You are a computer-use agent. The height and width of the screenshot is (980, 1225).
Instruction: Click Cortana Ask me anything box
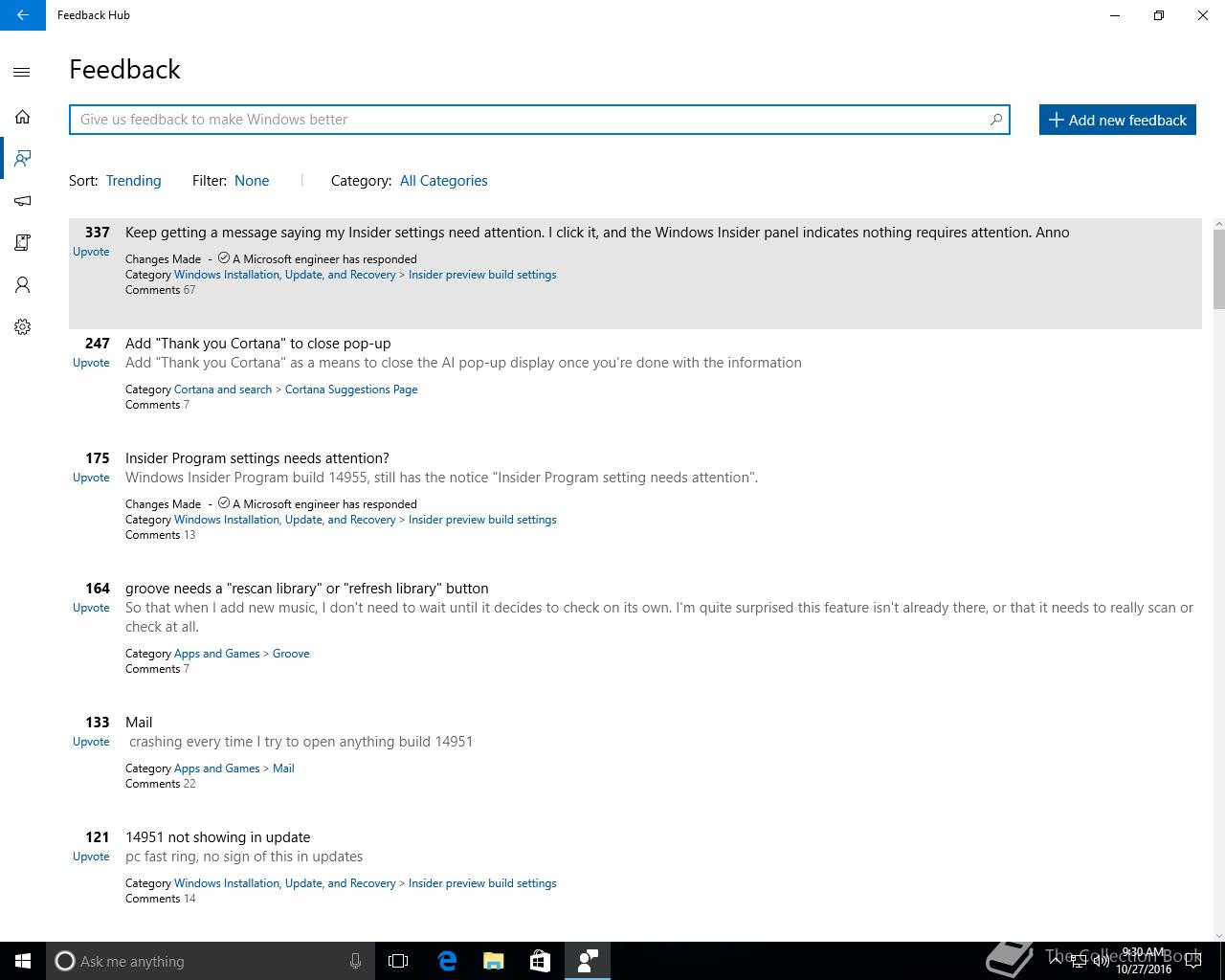[x=209, y=961]
